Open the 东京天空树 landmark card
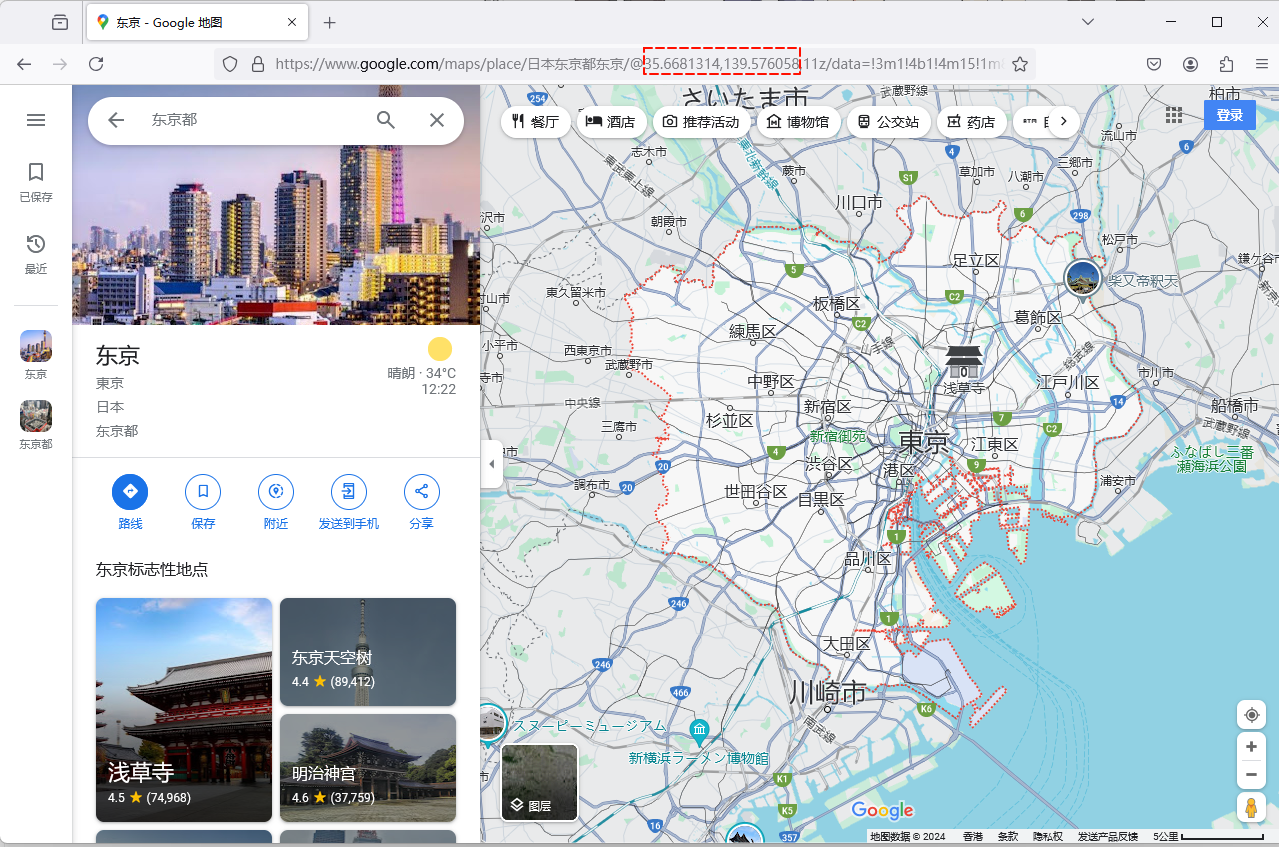The image size is (1279, 847). point(368,652)
